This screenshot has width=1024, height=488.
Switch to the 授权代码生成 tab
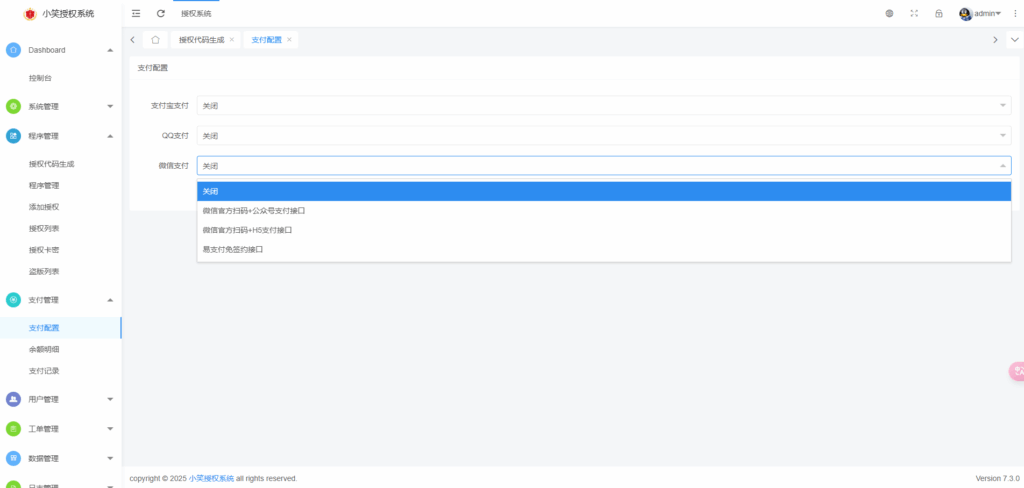point(201,39)
